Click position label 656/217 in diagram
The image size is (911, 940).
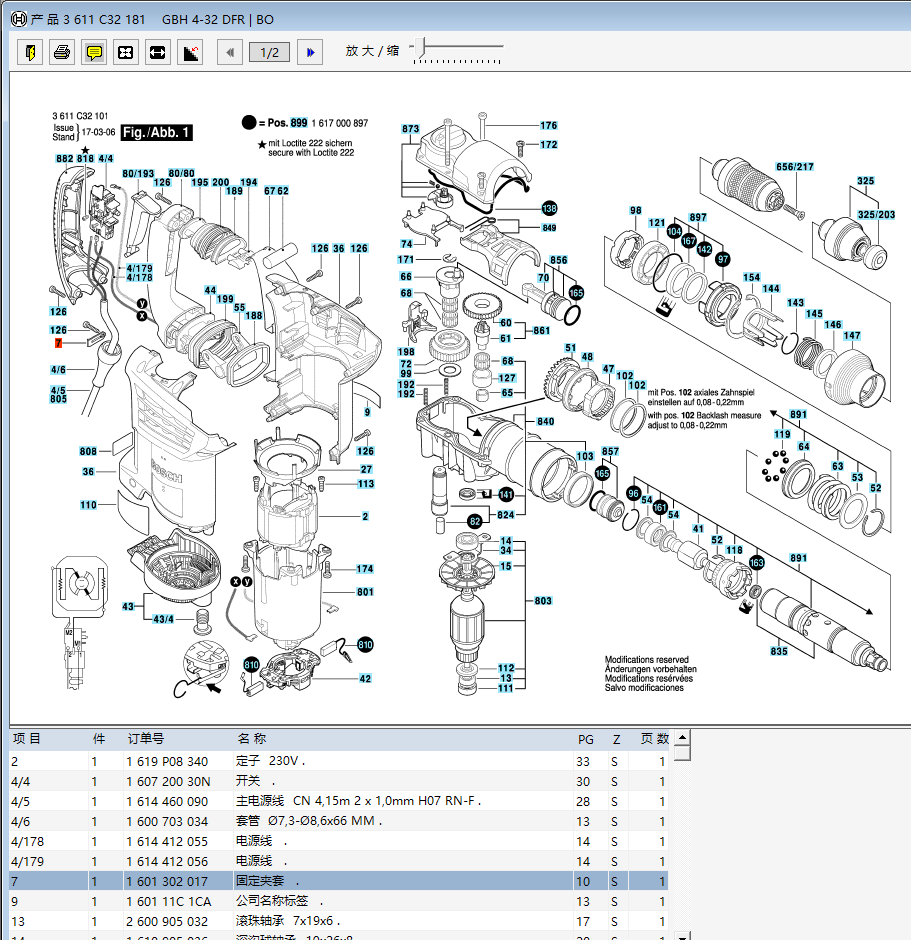click(x=795, y=167)
